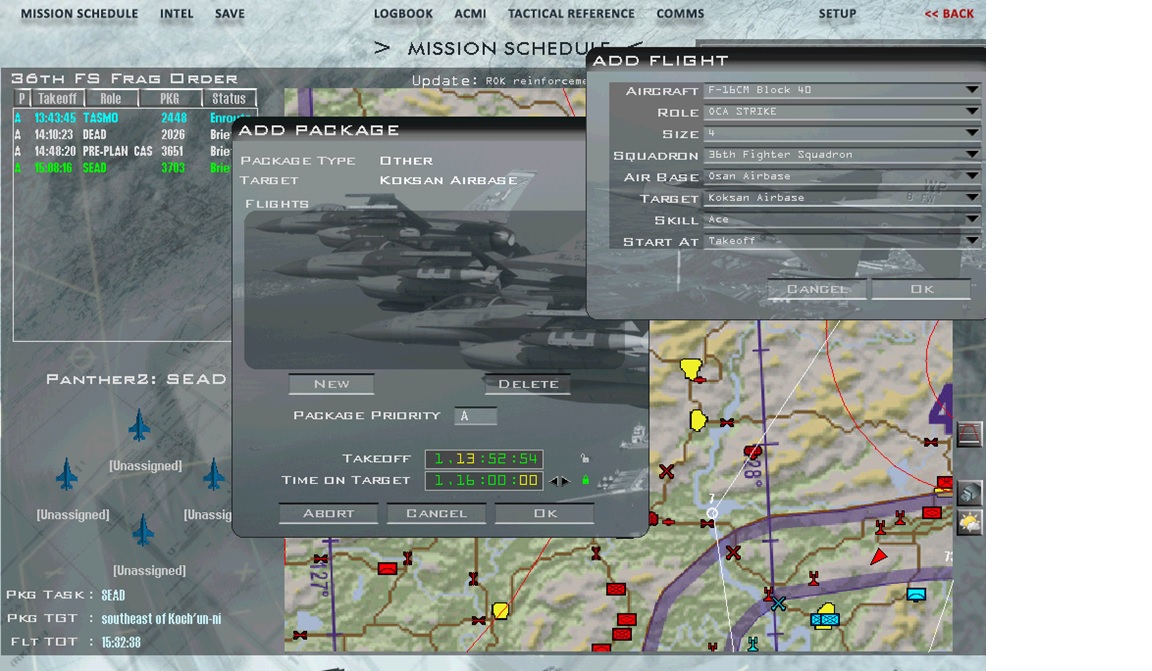Select the DEAD flight row in frag order
The height and width of the screenshot is (671, 1152).
pyautogui.click(x=123, y=134)
